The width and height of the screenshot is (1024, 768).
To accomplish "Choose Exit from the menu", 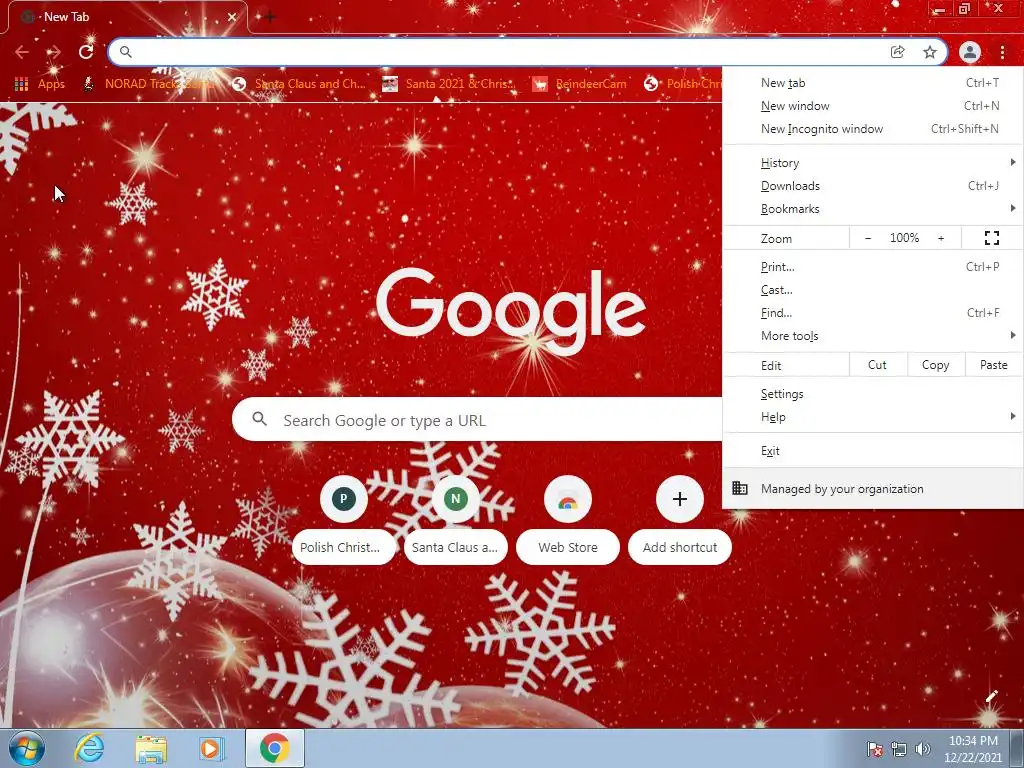I will click(x=873, y=451).
